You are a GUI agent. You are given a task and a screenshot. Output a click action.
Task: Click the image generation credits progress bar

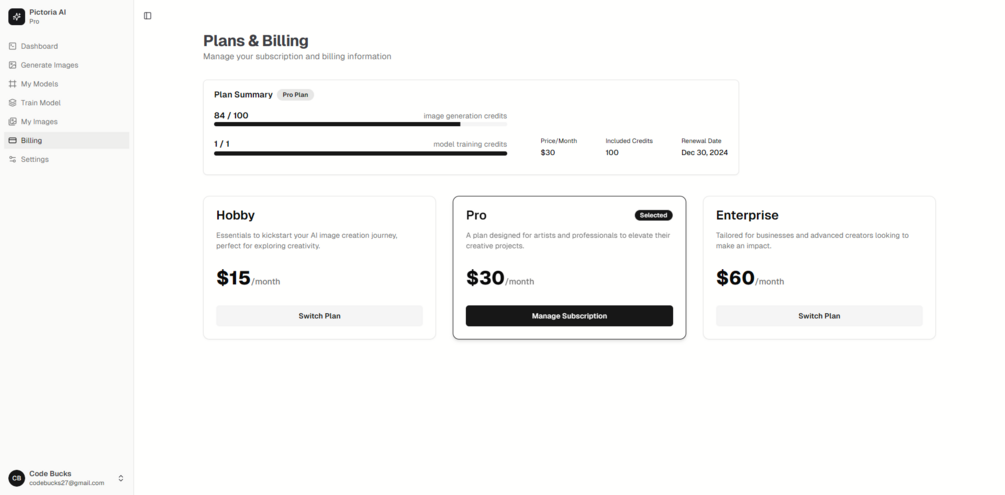click(x=360, y=124)
